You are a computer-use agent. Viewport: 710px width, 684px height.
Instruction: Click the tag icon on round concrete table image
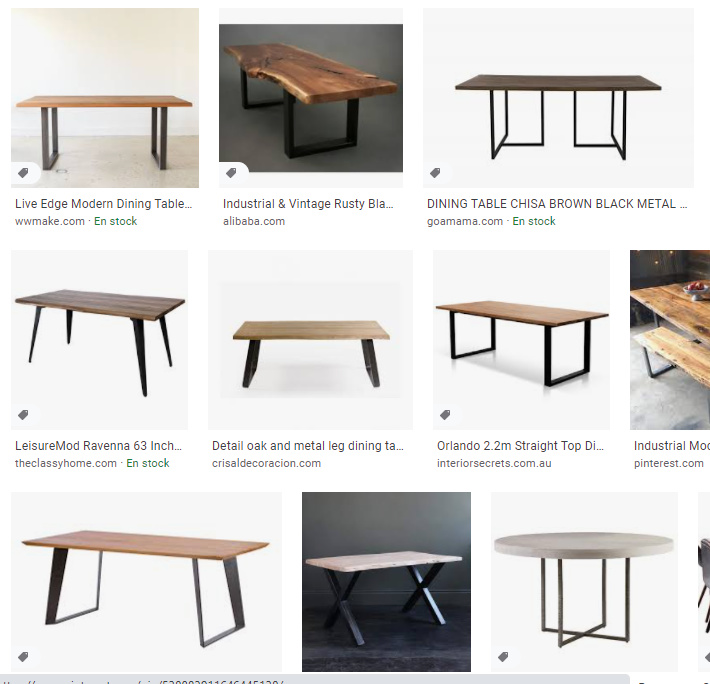(x=503, y=657)
